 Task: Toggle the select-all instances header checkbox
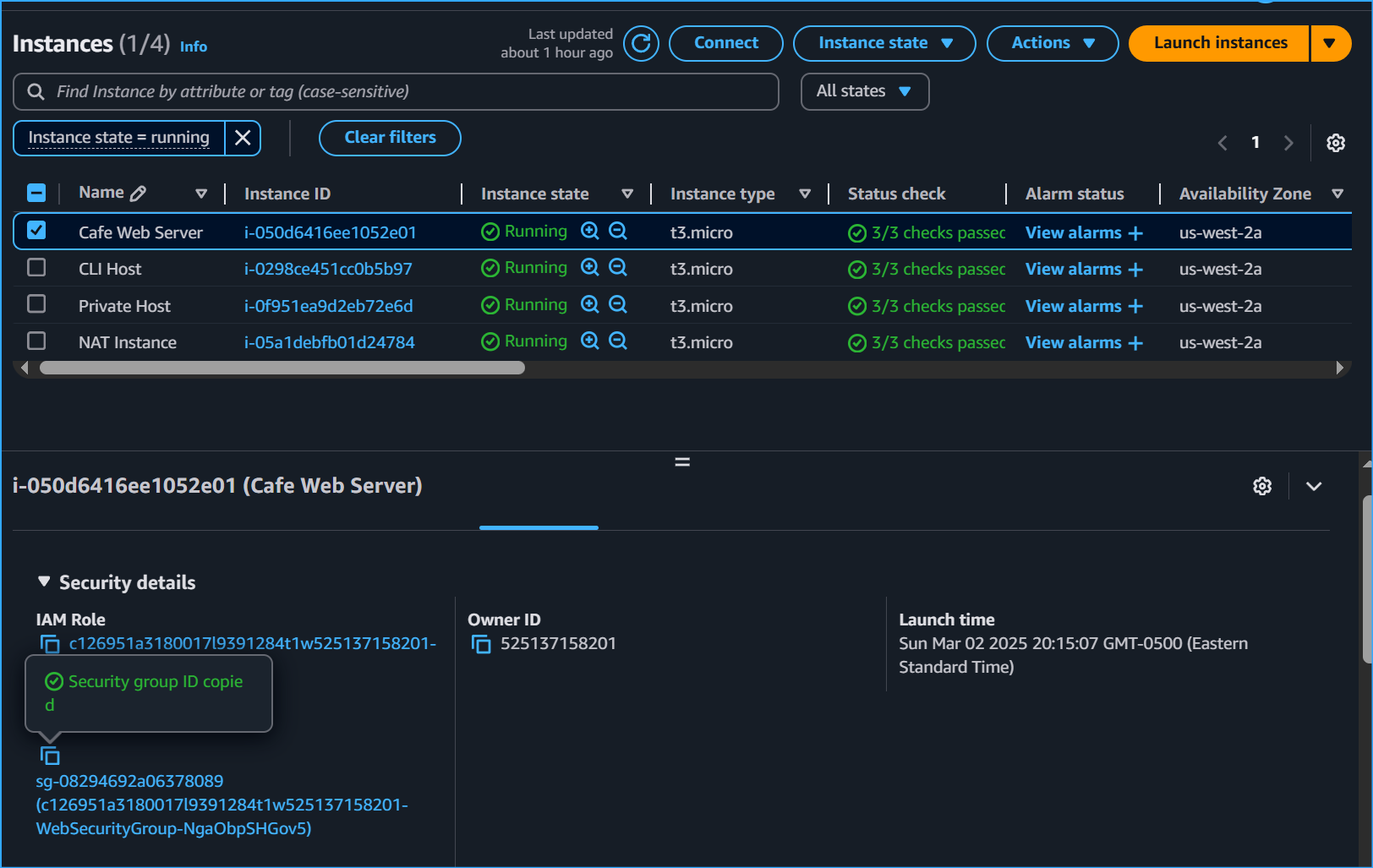tap(36, 194)
